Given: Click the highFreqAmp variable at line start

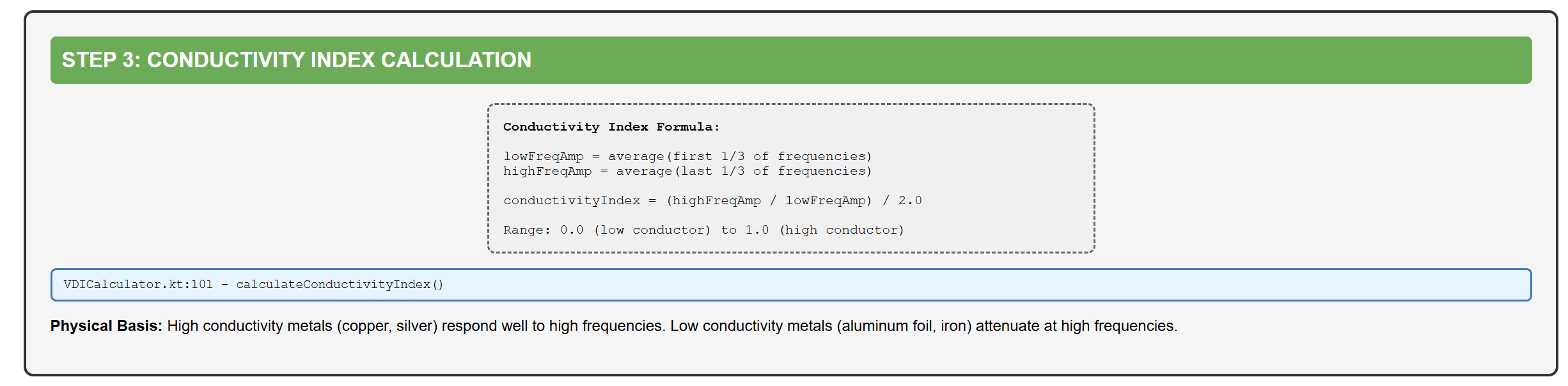Looking at the screenshot, I should tap(547, 171).
